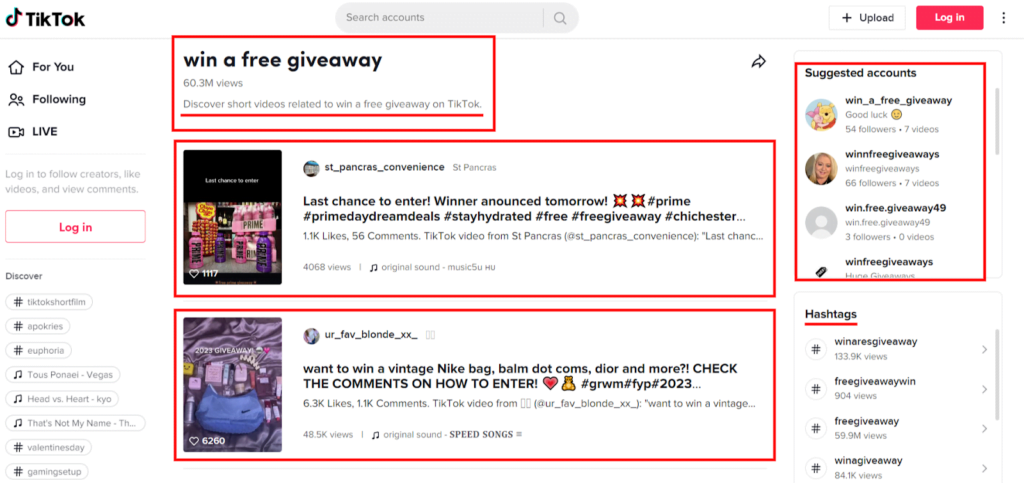Viewport: 1024px width, 483px height.
Task: Click the music note for original sound - SPEED SONGS
Action: [x=375, y=435]
